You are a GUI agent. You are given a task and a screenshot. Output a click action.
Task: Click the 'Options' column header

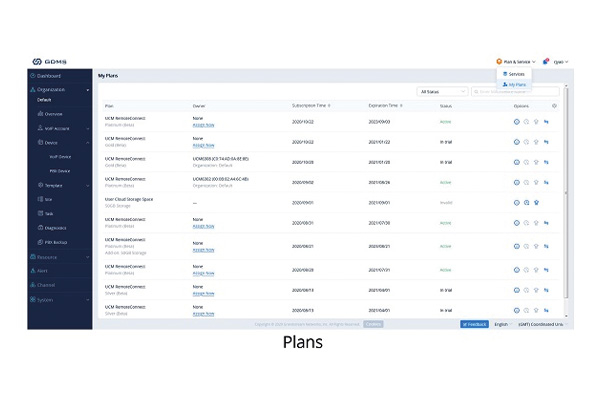point(521,106)
